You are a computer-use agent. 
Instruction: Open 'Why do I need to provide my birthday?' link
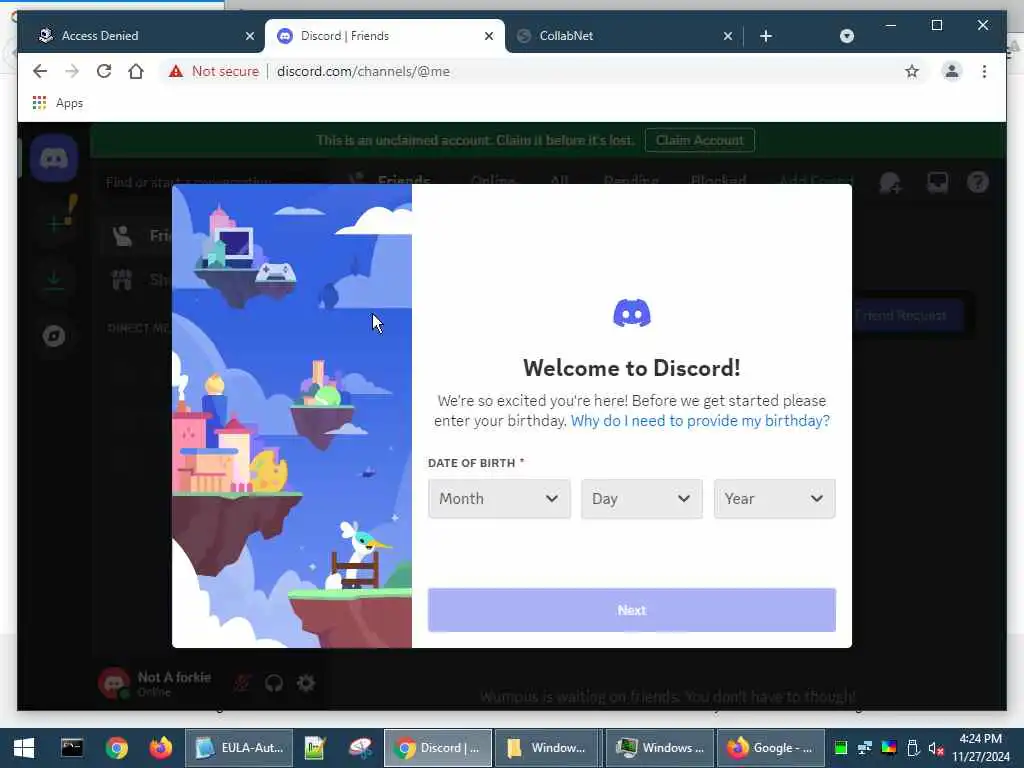[700, 421]
